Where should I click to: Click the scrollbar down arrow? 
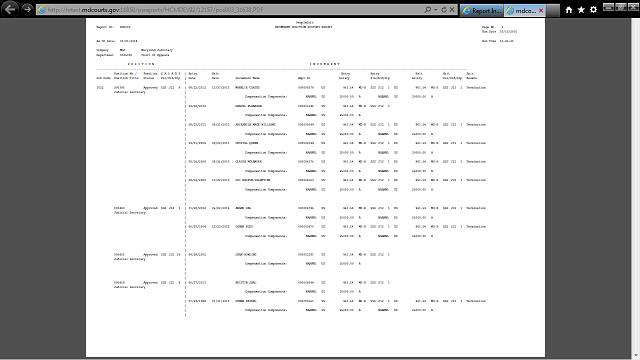(636, 356)
